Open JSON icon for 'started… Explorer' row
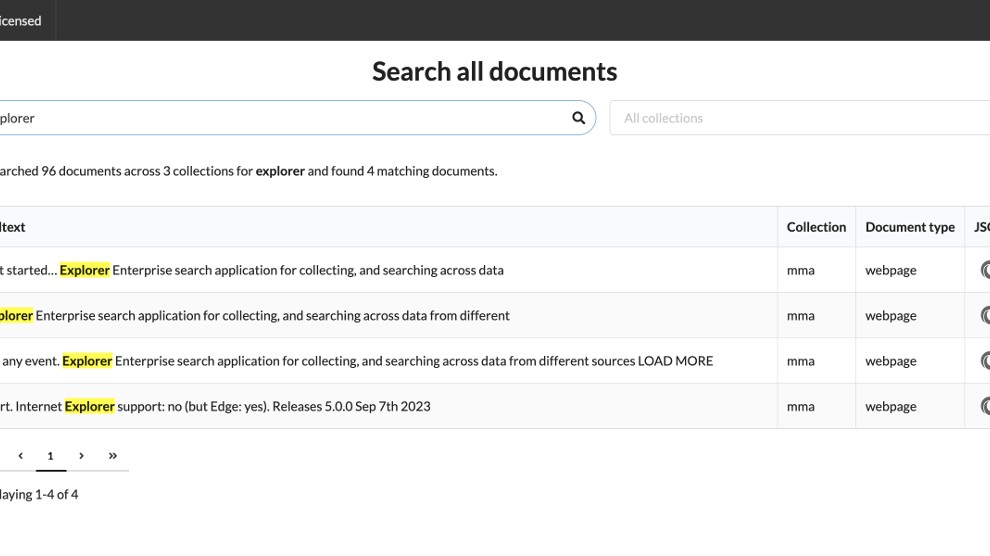The height and width of the screenshot is (556, 990). [985, 270]
